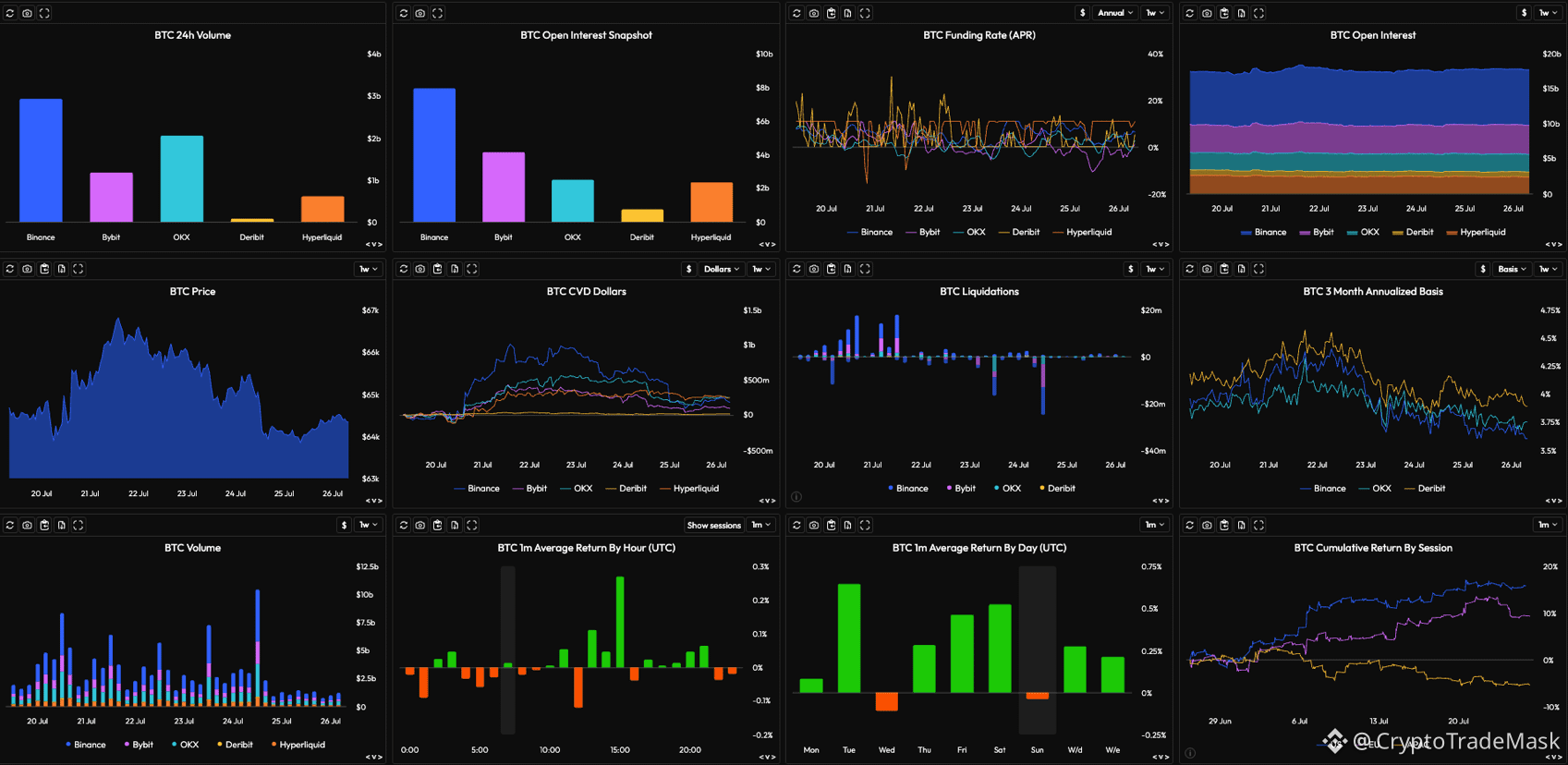
Task: Open info icon in BTC Liquidations panel
Action: (x=796, y=497)
